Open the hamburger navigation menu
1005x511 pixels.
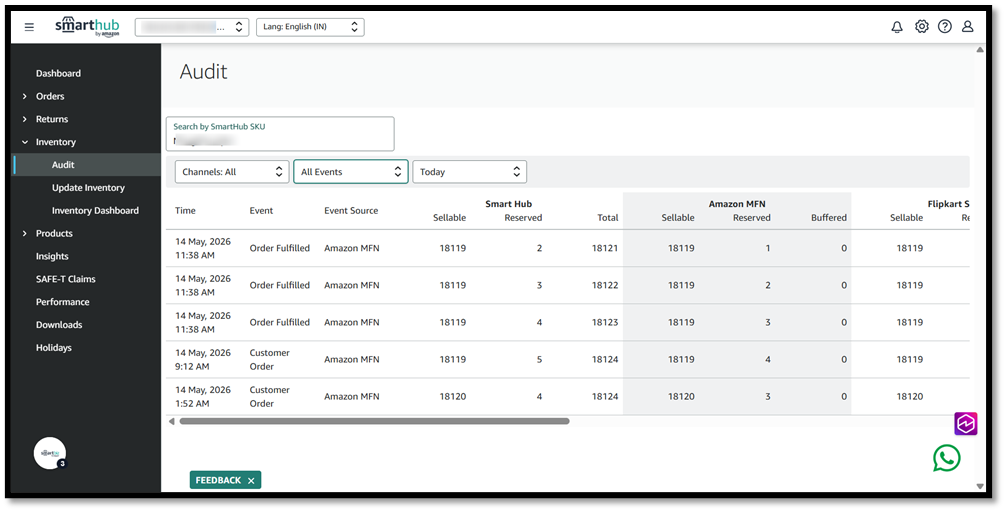tap(29, 27)
